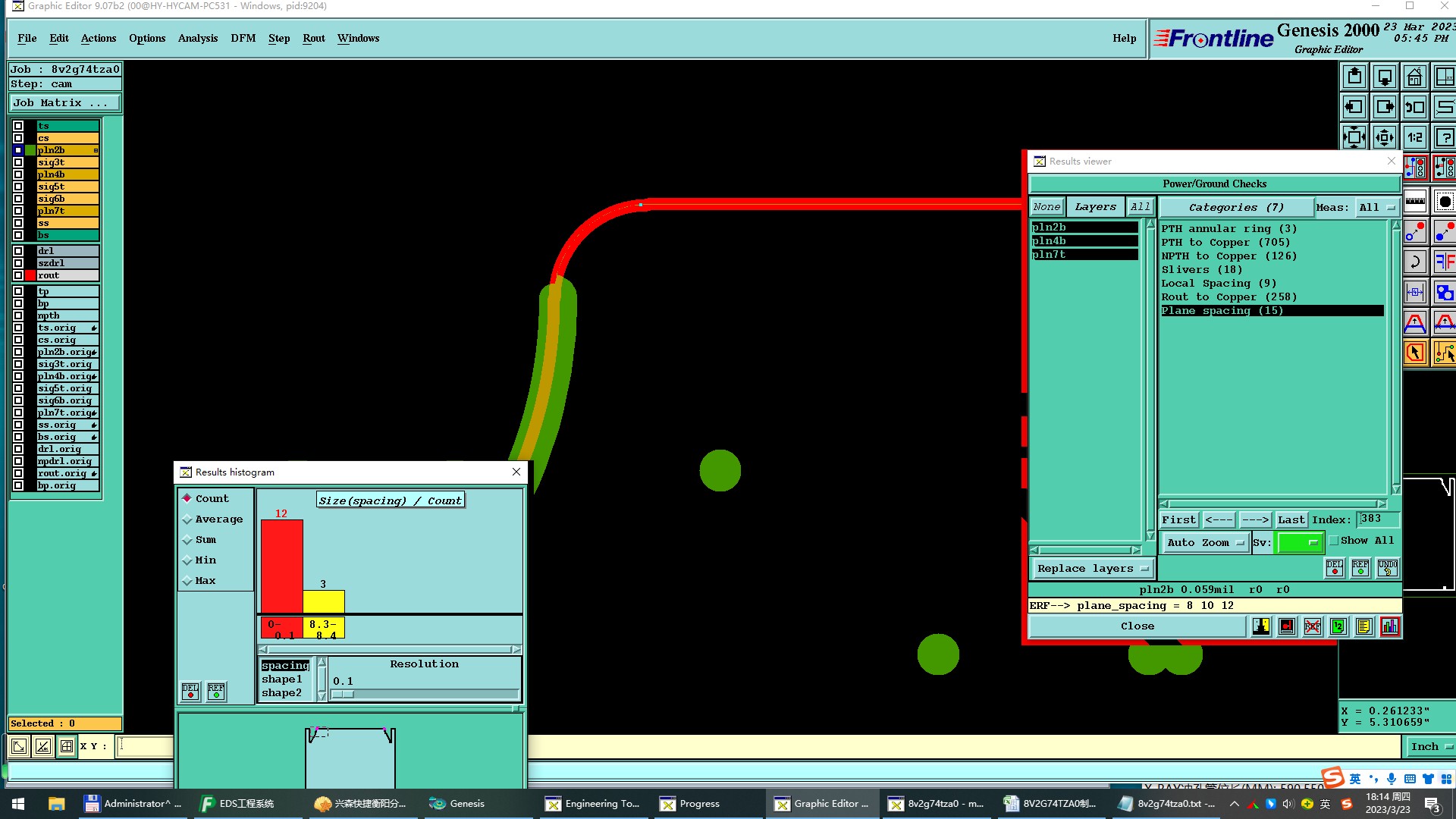
Task: Toggle the sig3t layer checkbox
Action: [x=18, y=162]
